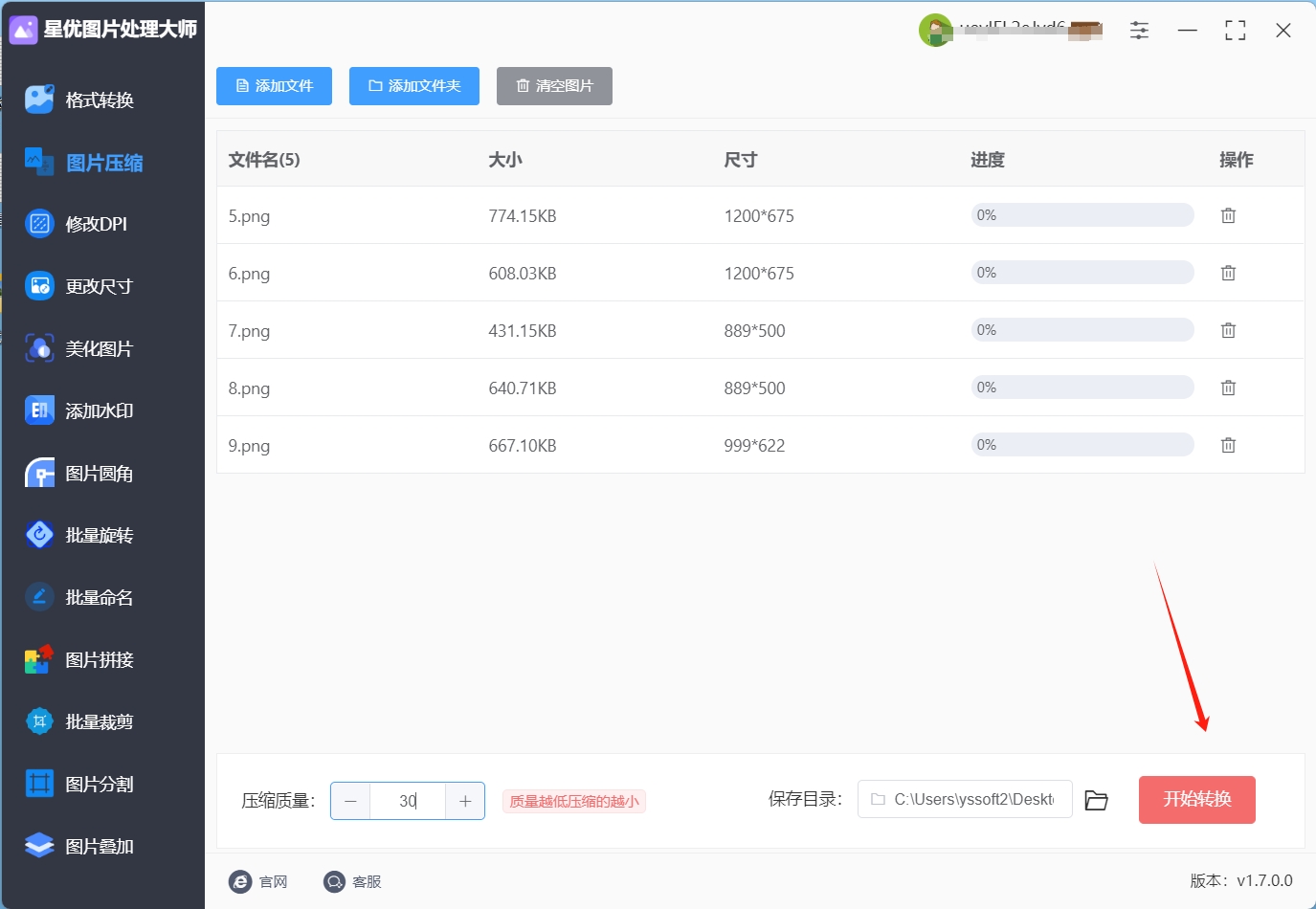Click version text v1.7.0.0
1316x909 pixels.
[x=1264, y=880]
